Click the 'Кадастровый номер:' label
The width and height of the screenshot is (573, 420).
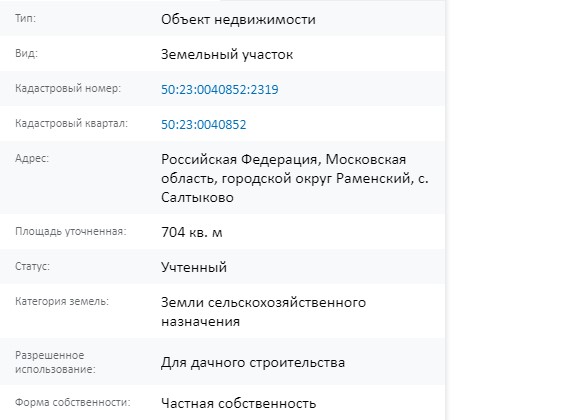68,88
